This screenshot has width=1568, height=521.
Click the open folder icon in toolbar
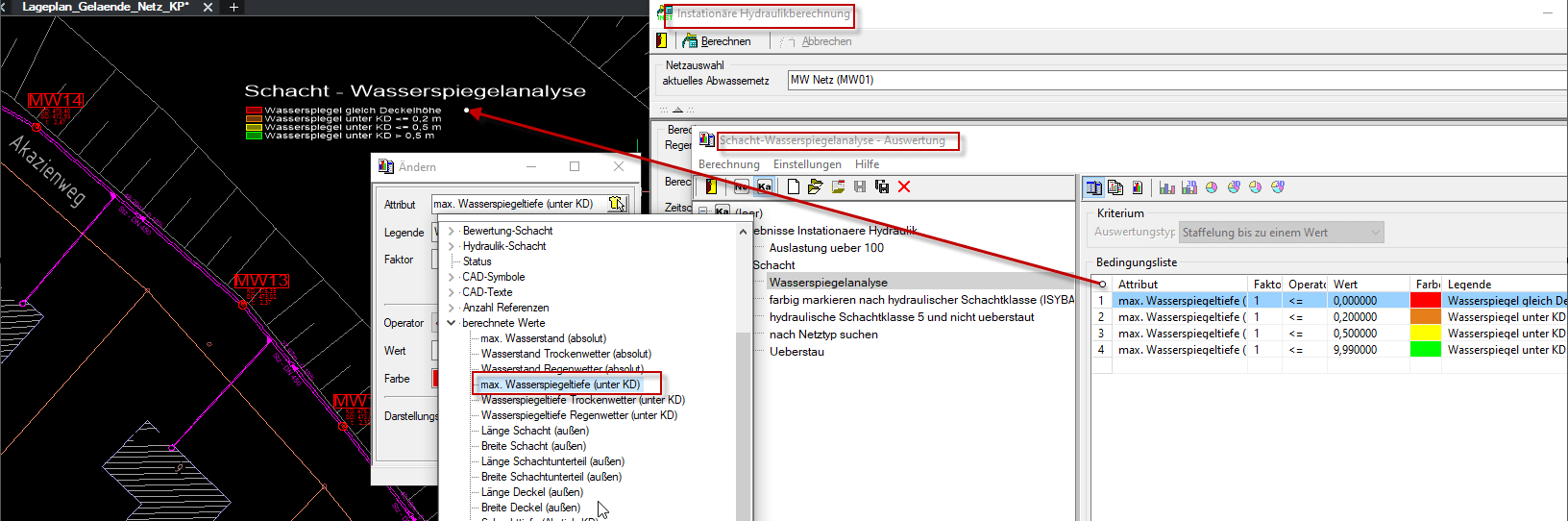coord(815,186)
